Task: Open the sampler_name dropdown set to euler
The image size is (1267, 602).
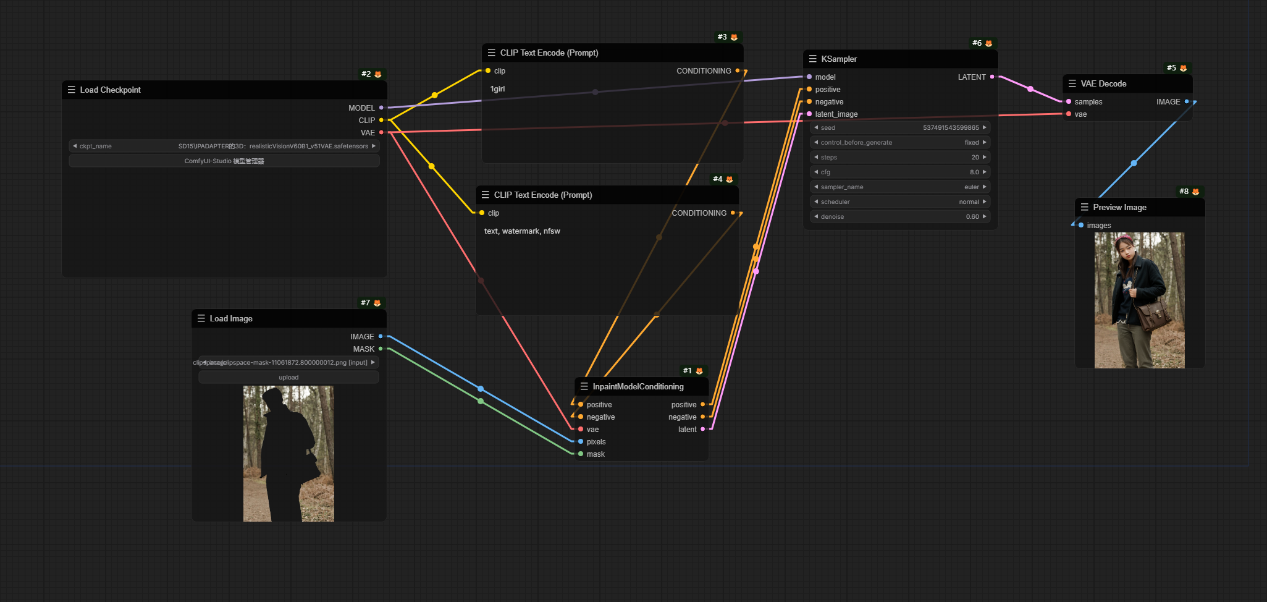Action: tap(899, 187)
